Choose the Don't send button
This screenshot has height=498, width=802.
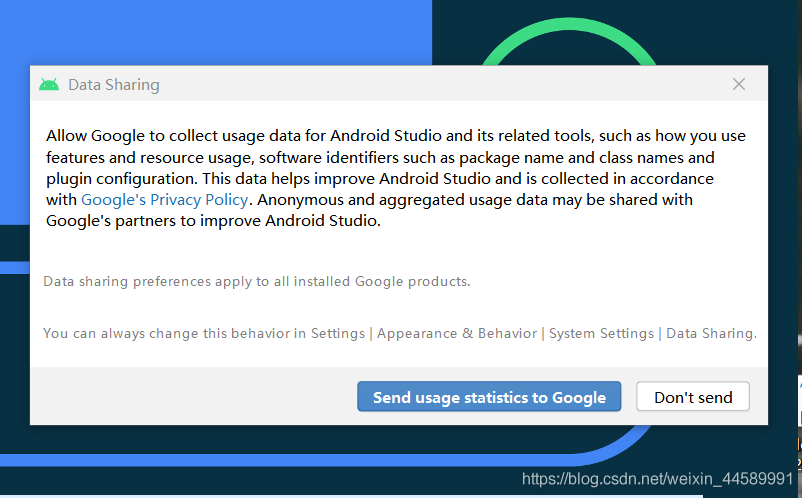point(693,396)
